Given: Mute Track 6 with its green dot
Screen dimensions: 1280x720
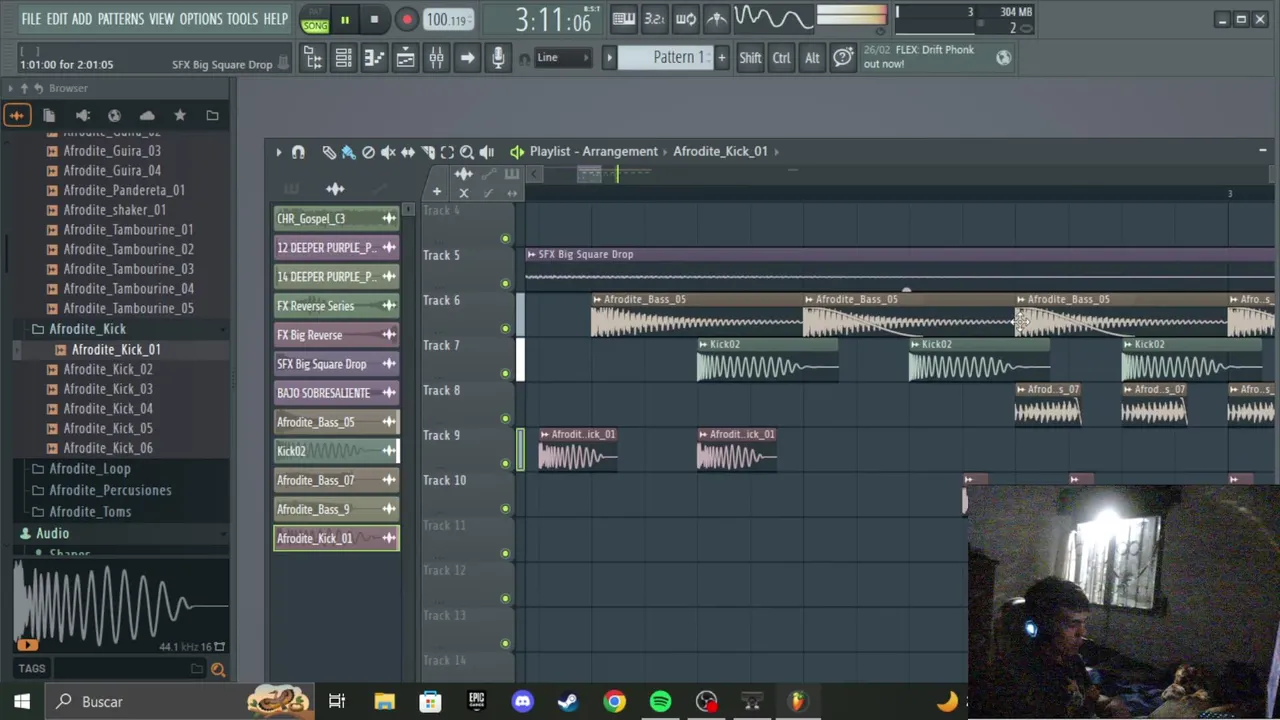Looking at the screenshot, I should pyautogui.click(x=505, y=329).
